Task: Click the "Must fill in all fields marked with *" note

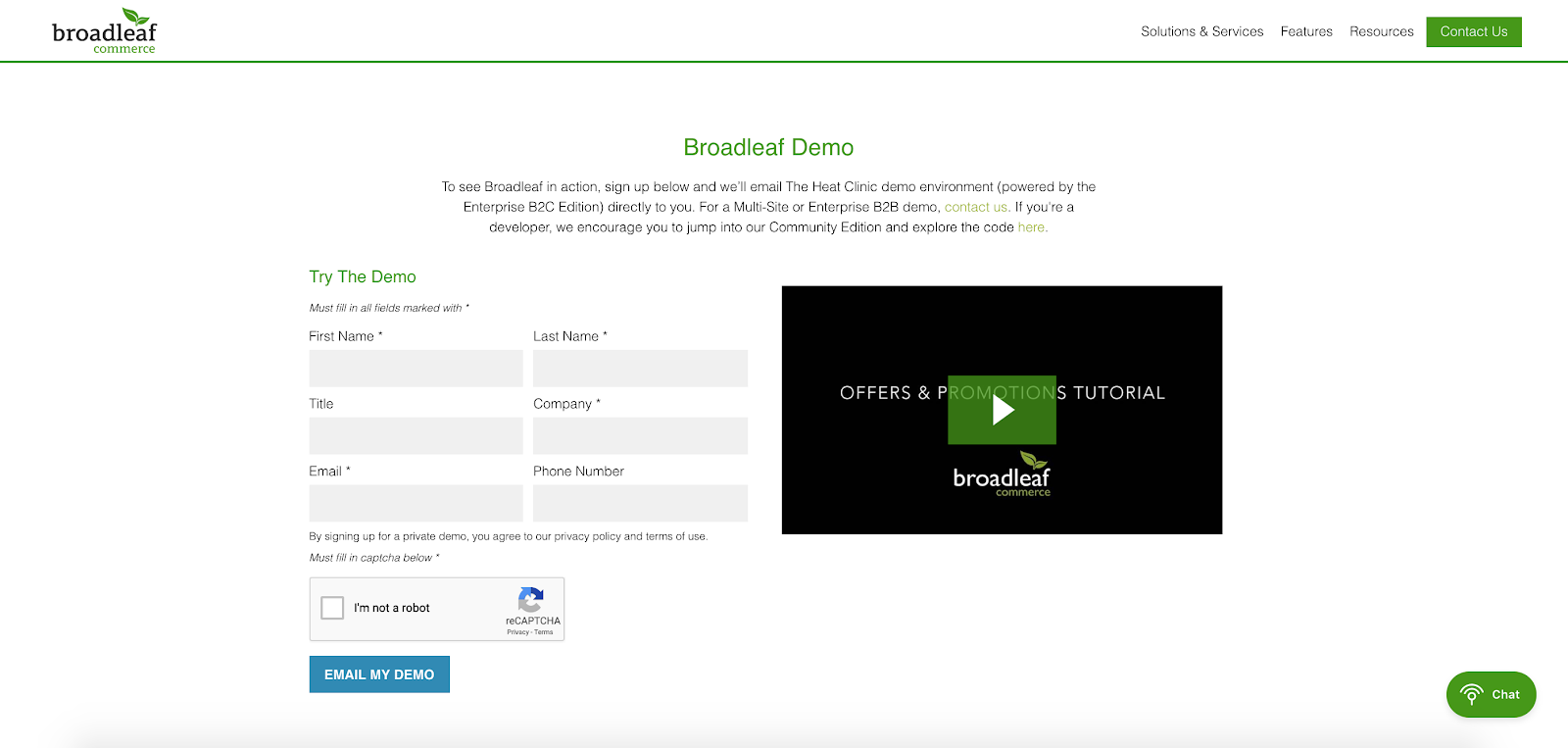Action: pos(389,308)
